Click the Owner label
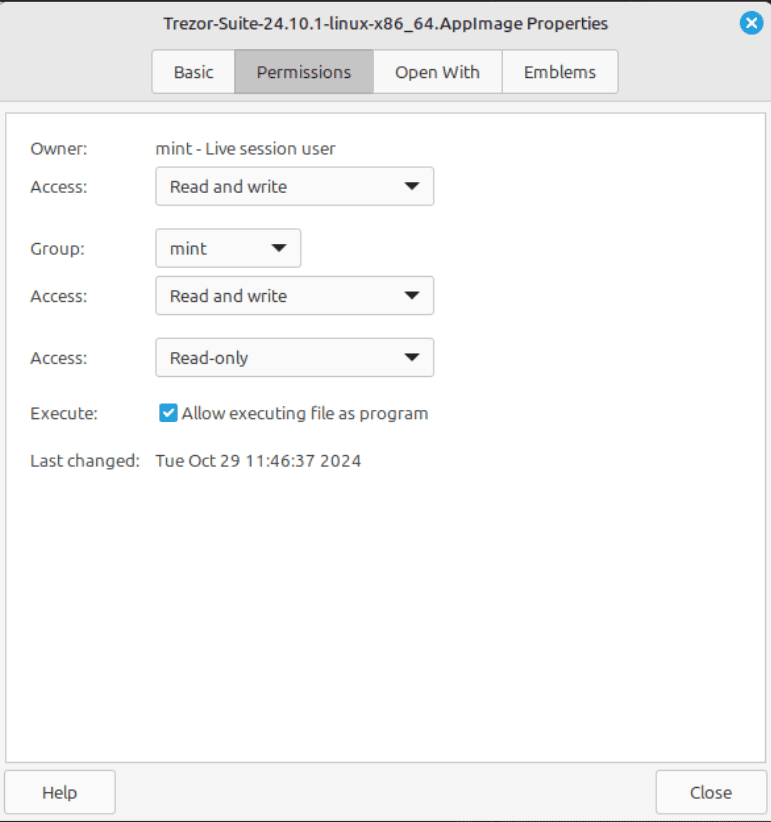The height and width of the screenshot is (822, 771). pos(59,149)
